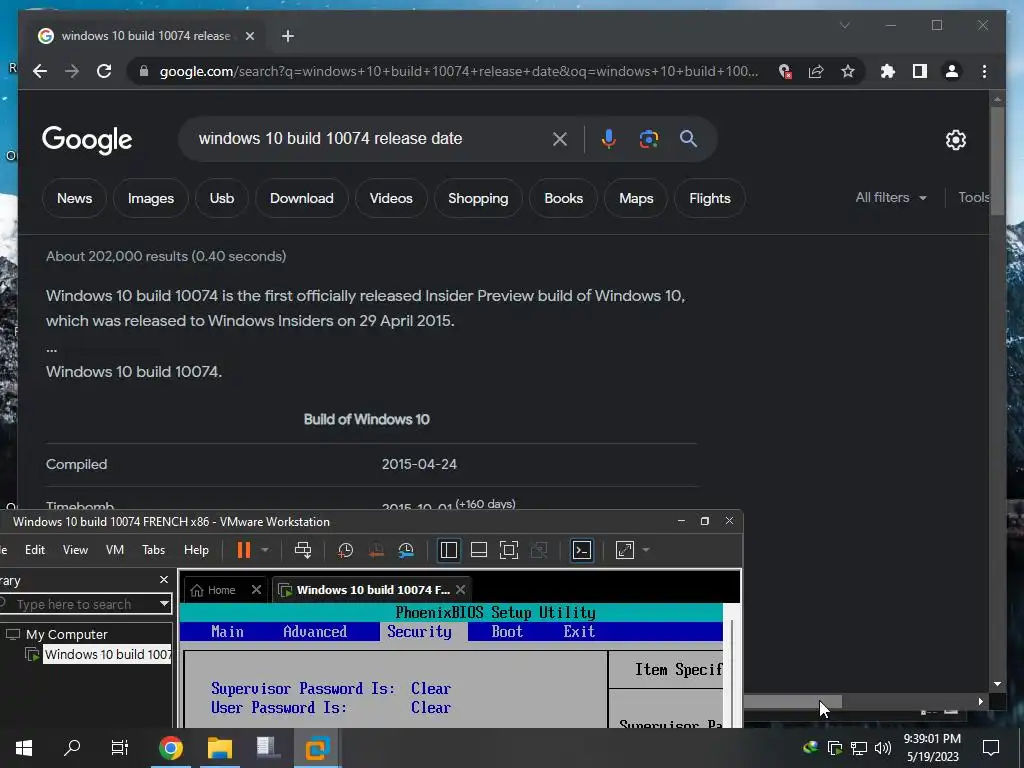This screenshot has width=1024, height=768.
Task: Start a Google voice search
Action: pos(609,138)
